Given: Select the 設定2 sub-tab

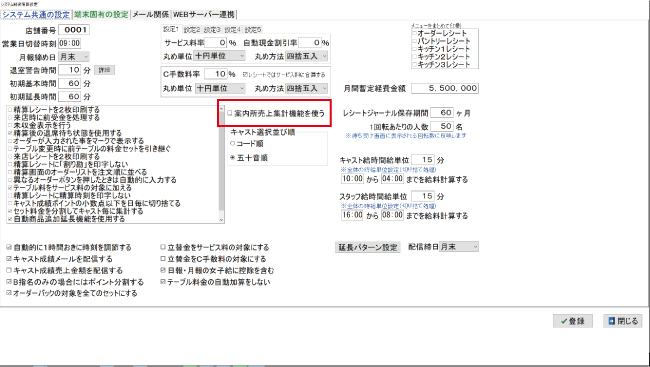Looking at the screenshot, I should coord(192,30).
